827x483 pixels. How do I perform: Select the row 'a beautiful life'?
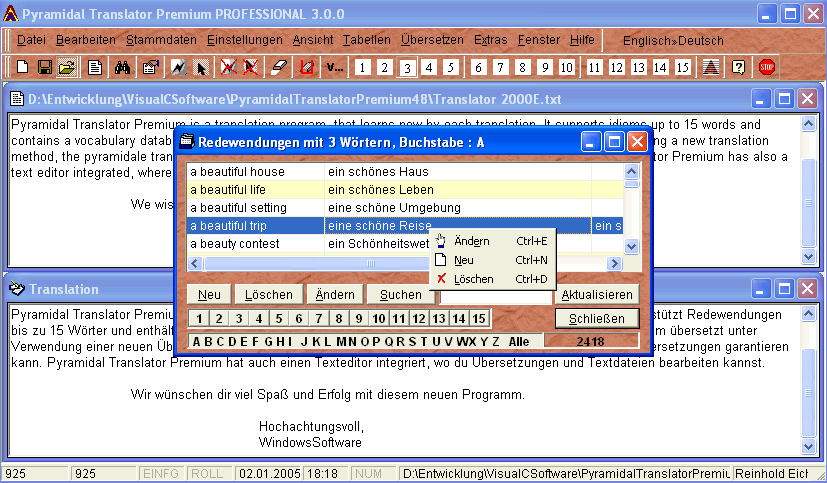coord(405,190)
